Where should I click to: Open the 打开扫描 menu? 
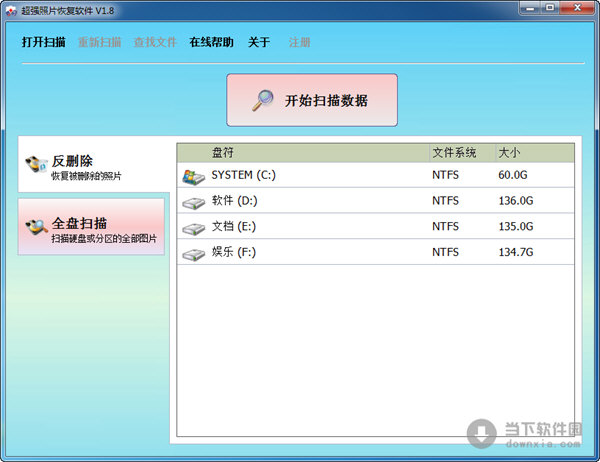(x=46, y=42)
